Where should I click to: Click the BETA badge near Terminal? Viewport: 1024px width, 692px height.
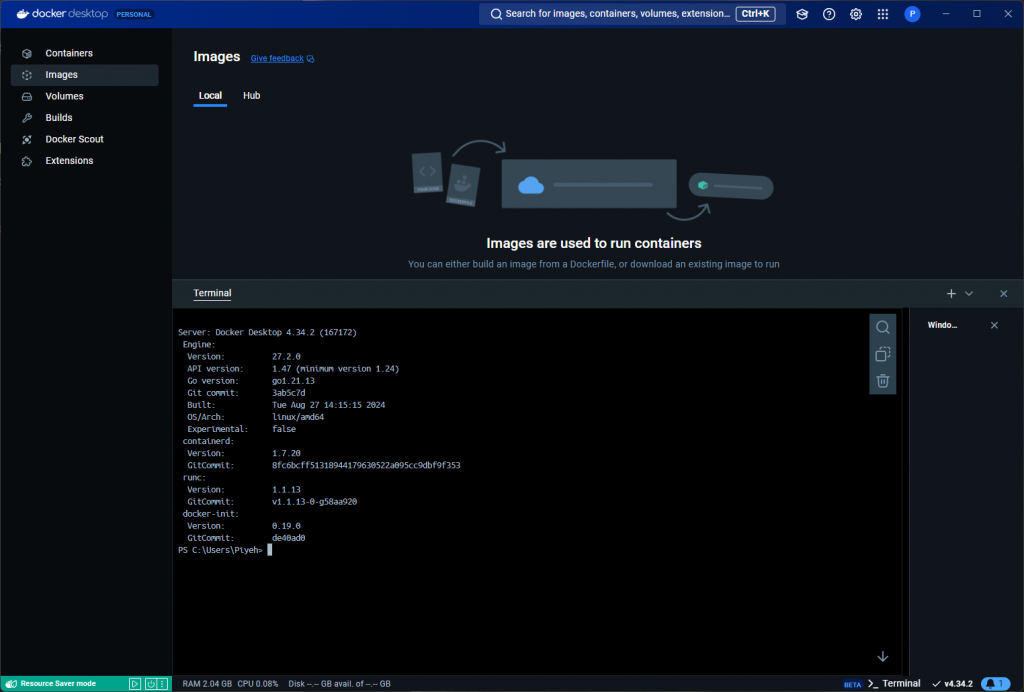coord(852,684)
